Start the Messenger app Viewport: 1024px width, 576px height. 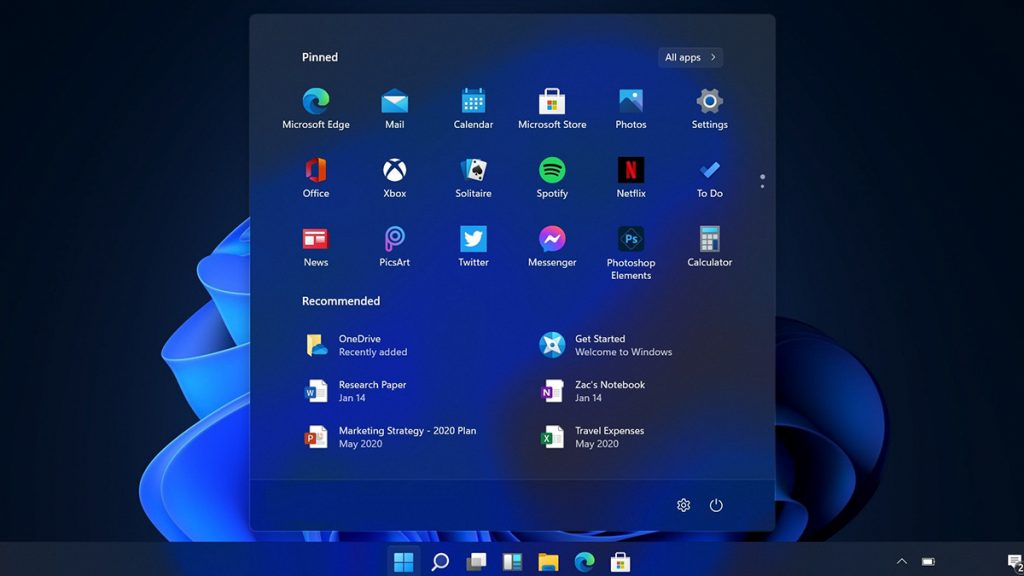[551, 239]
